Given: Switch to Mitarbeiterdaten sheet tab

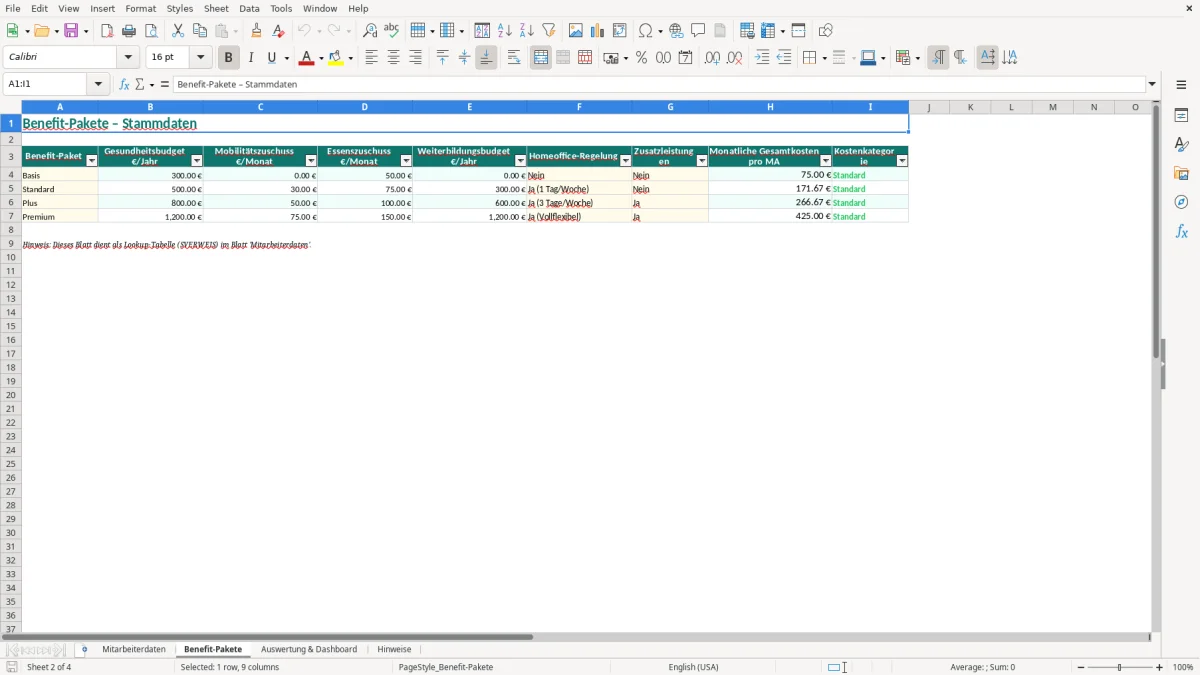Looking at the screenshot, I should [134, 649].
